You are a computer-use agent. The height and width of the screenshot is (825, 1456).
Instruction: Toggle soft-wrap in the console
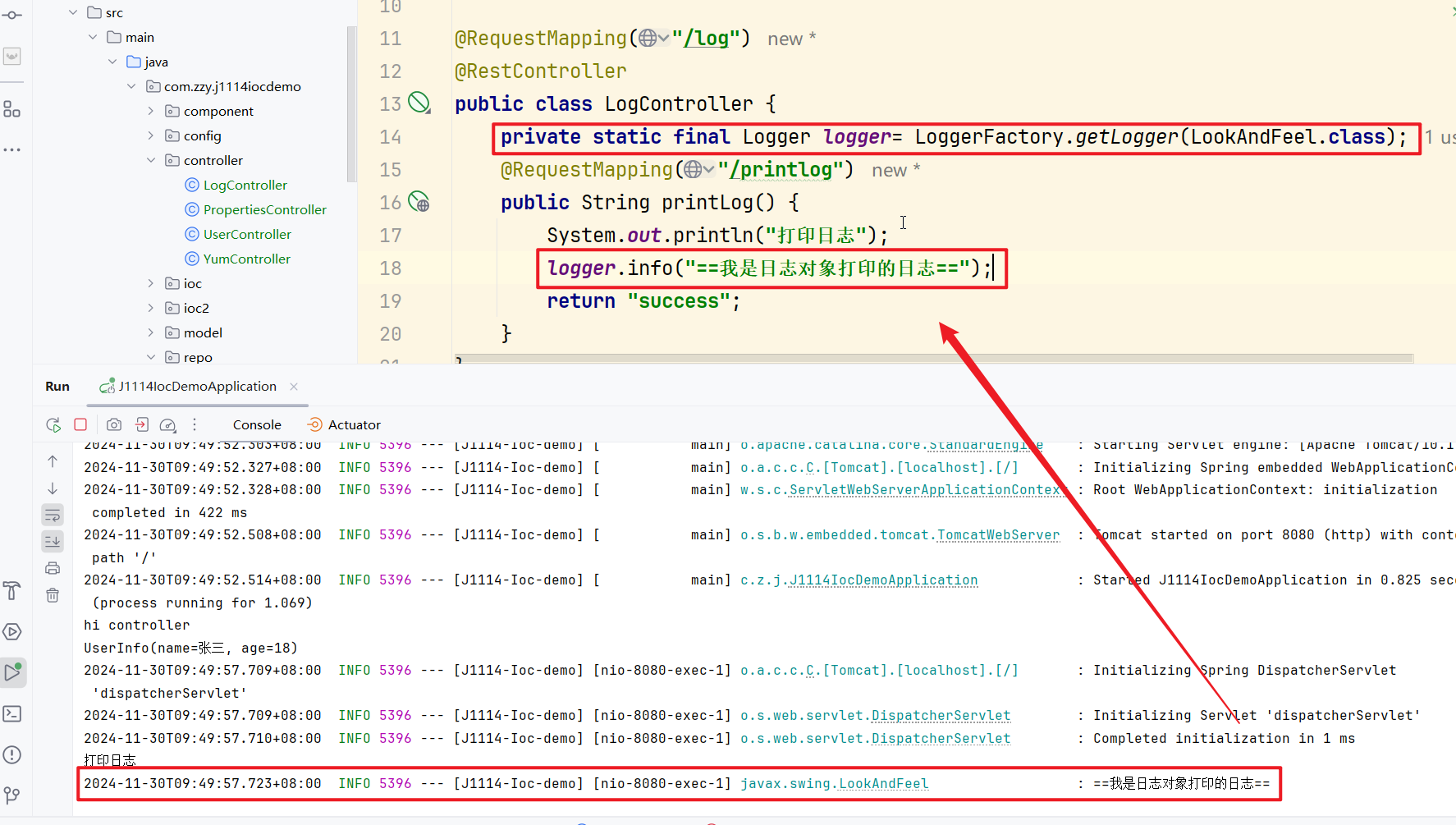pyautogui.click(x=53, y=515)
